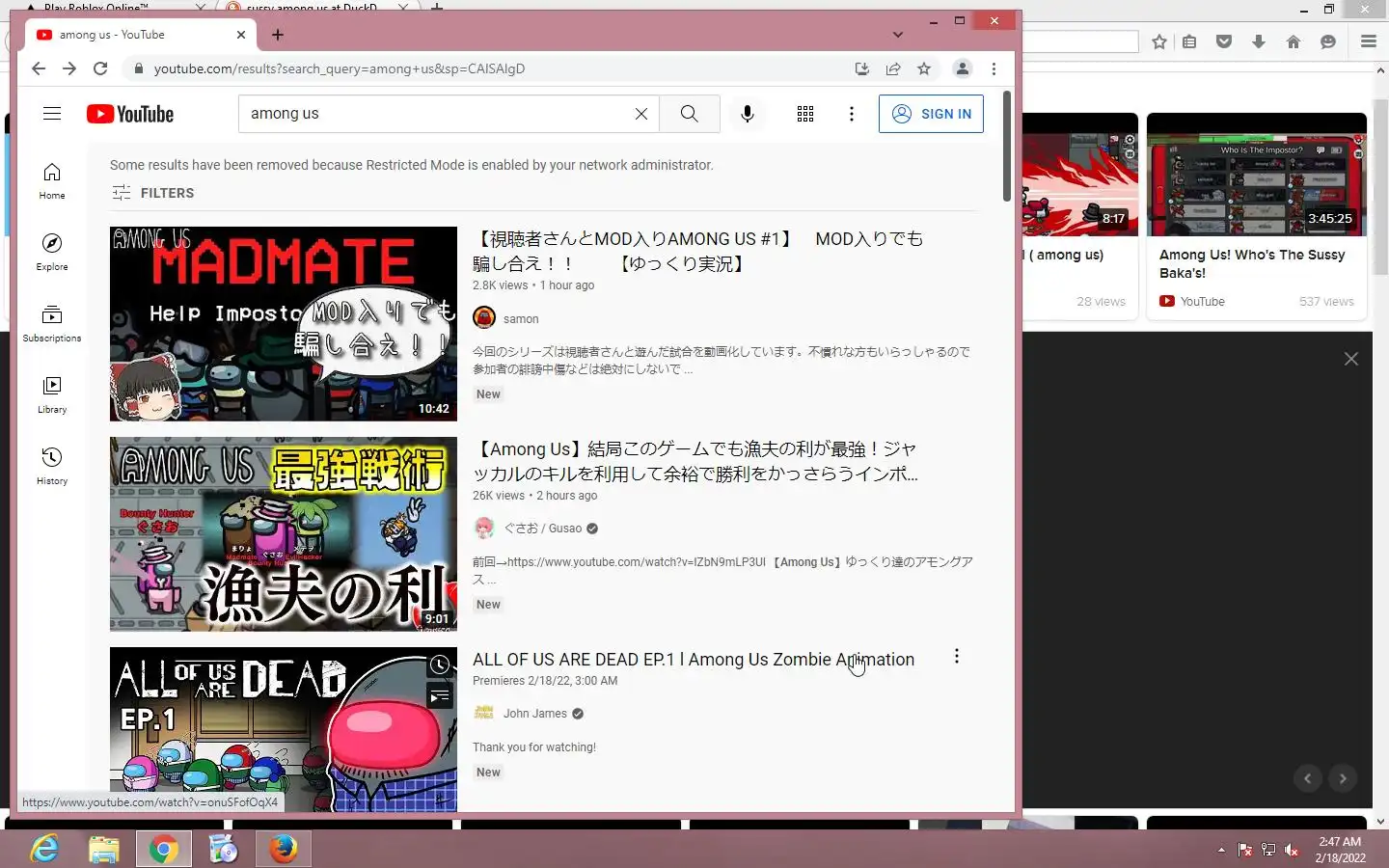This screenshot has height=868, width=1389.
Task: Share this page from Chrome toolbar
Action: pos(893,68)
